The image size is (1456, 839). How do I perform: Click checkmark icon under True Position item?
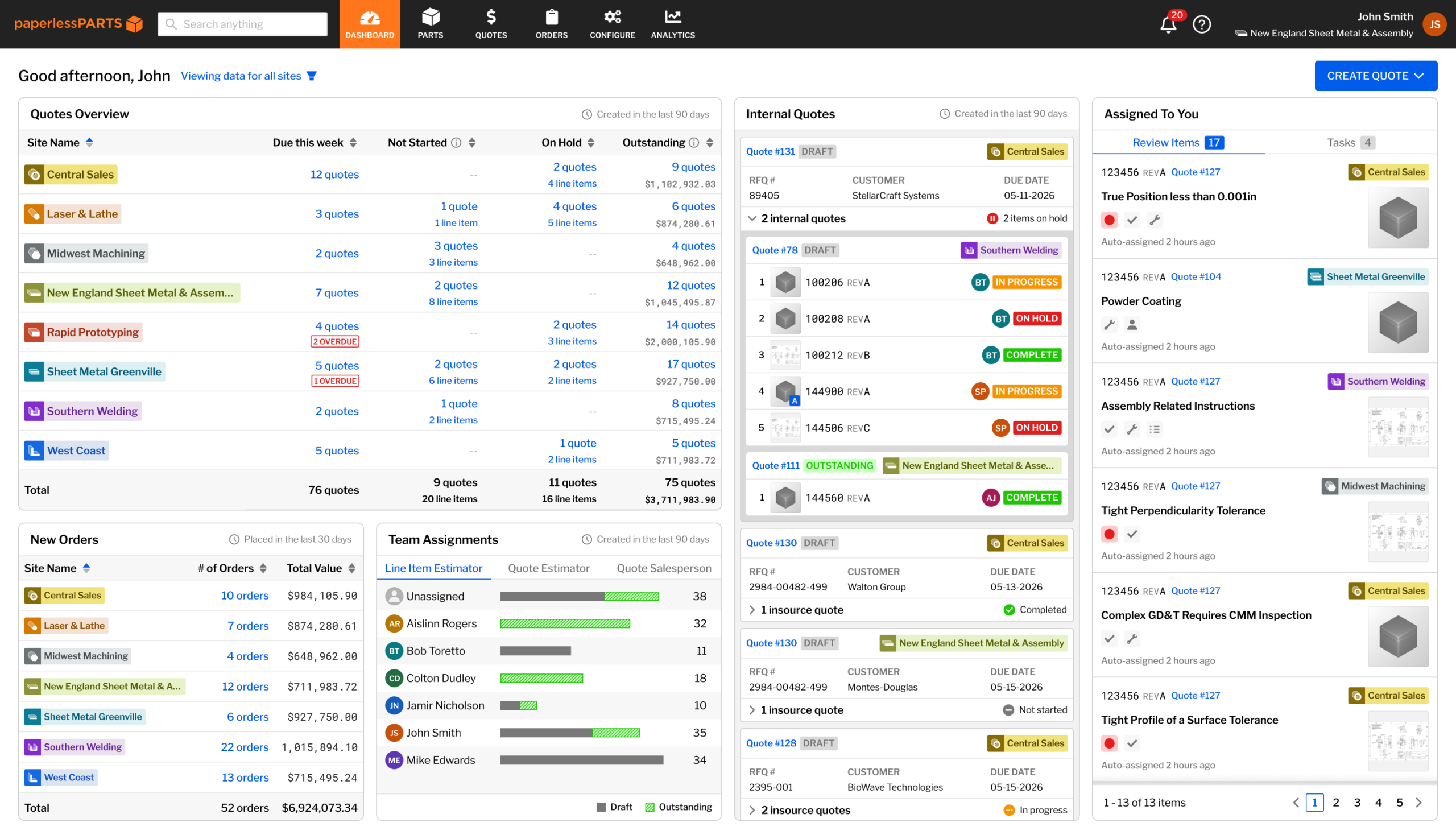pyautogui.click(x=1132, y=220)
